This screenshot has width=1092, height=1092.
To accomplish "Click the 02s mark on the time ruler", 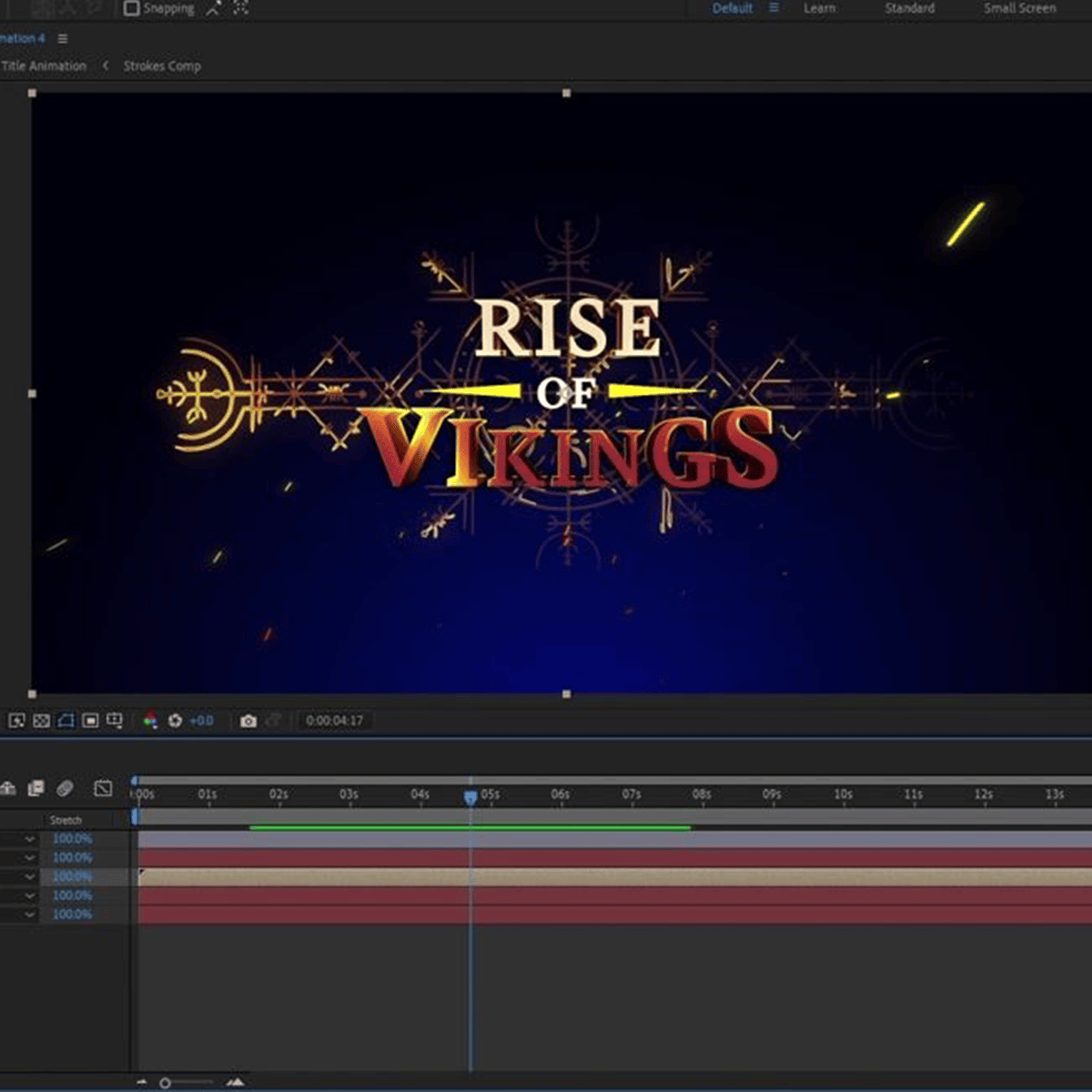I will (x=278, y=795).
